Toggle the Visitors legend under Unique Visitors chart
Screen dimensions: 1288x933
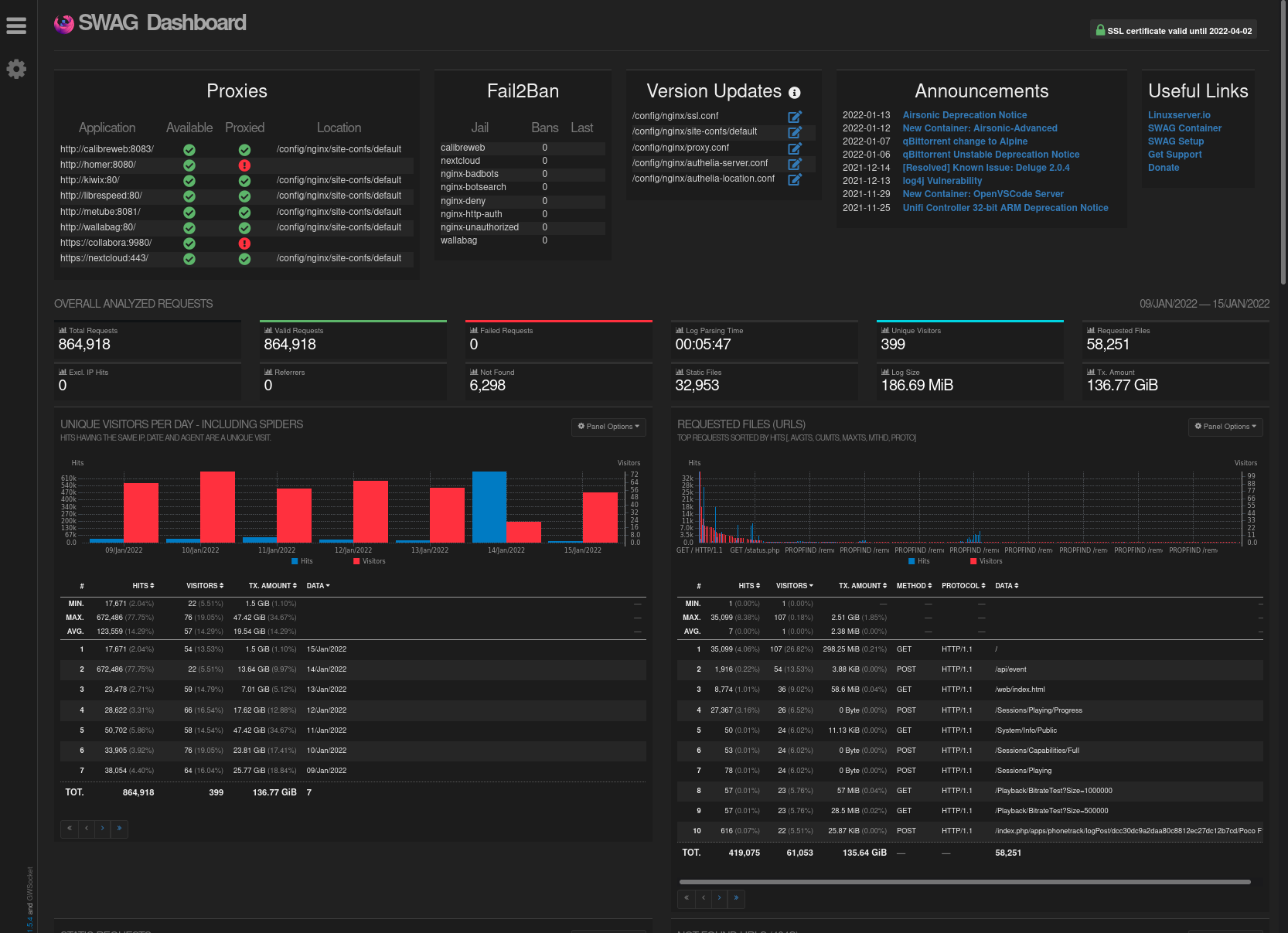370,561
